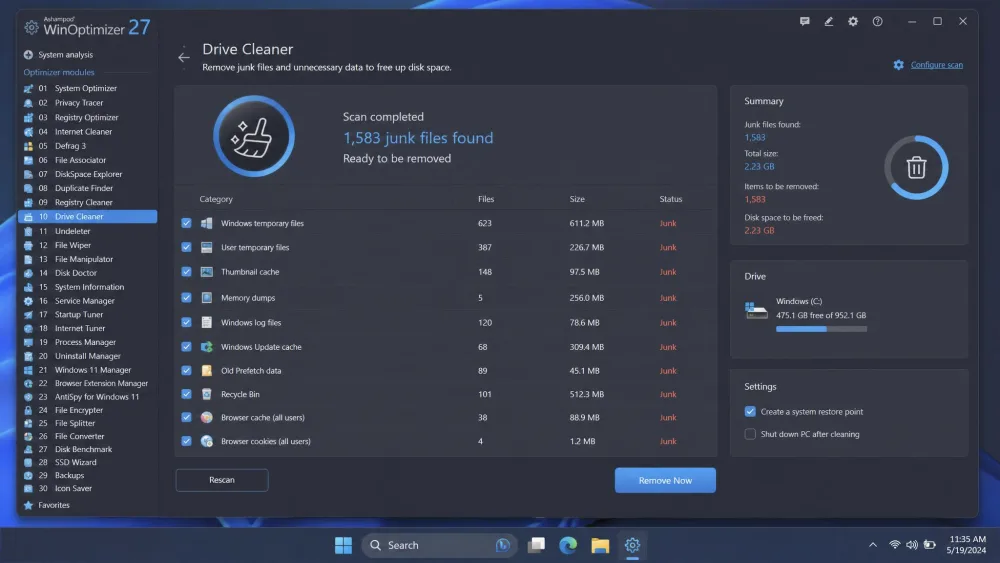This screenshot has width=1000, height=563.
Task: Open 07 DiskSpace Explorer module
Action: pos(87,174)
